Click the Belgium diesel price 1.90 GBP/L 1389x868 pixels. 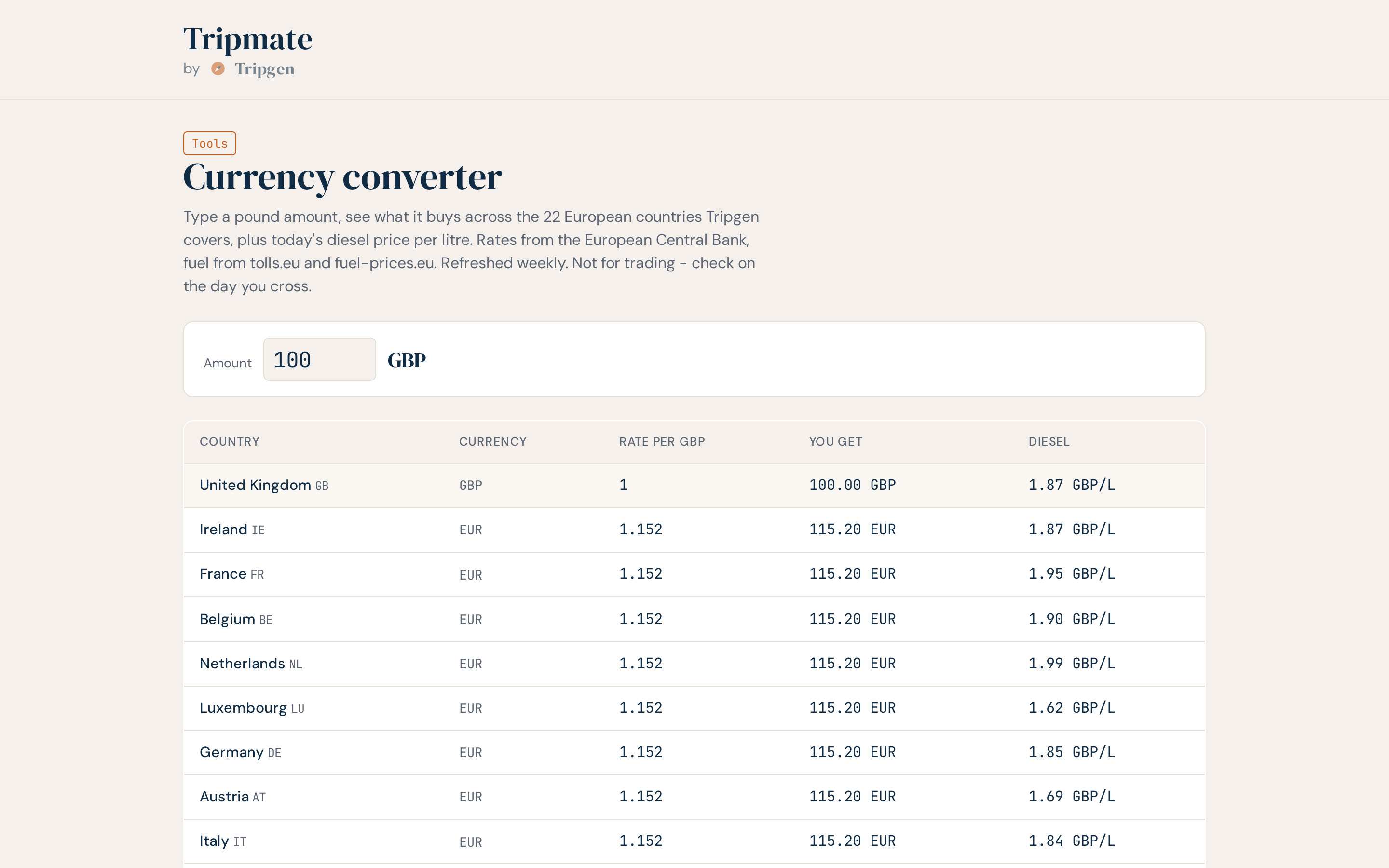1072,619
